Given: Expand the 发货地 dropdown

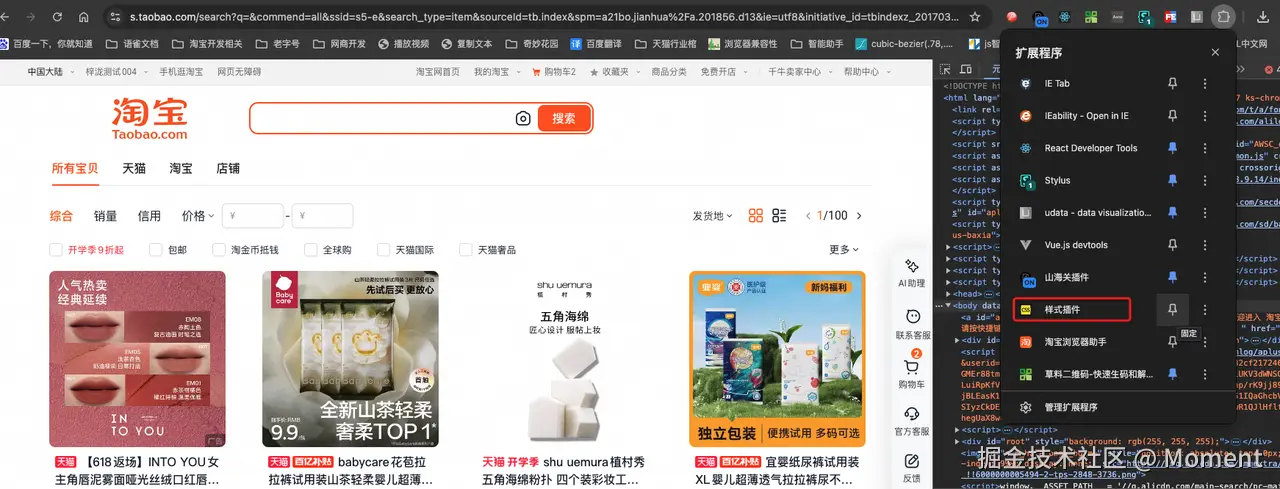Looking at the screenshot, I should pos(713,216).
